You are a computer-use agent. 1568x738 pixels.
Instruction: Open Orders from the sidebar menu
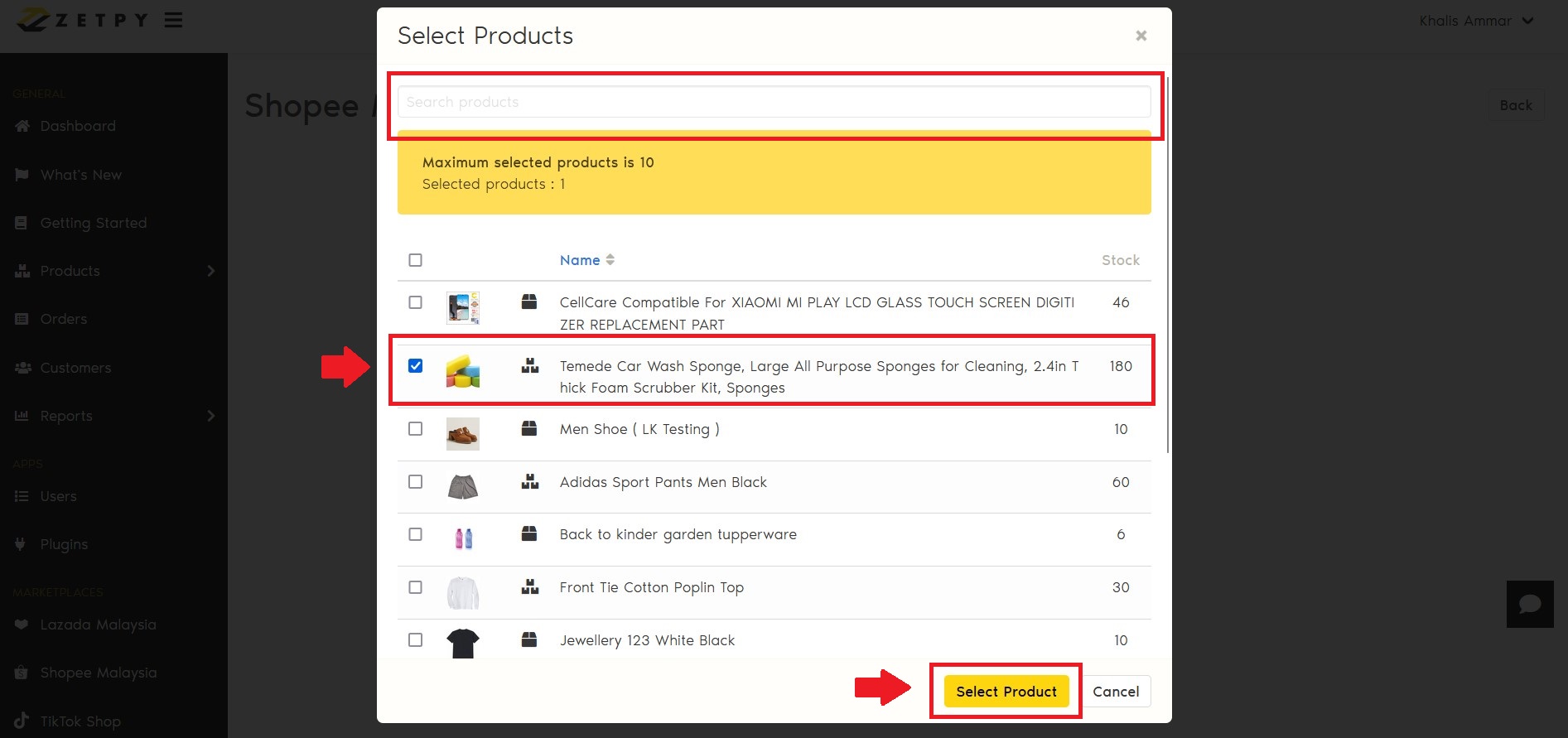(63, 319)
